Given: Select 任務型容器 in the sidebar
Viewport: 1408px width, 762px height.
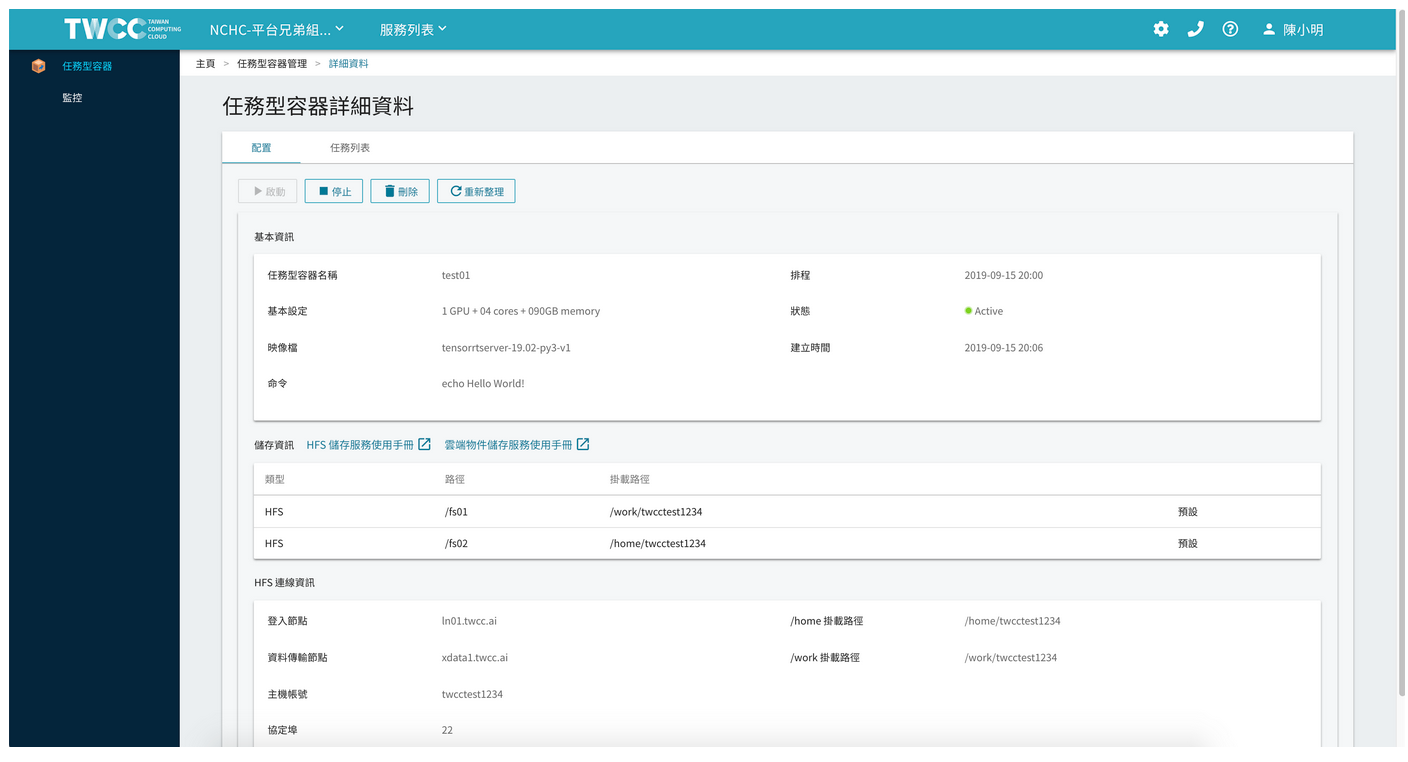Looking at the screenshot, I should (87, 66).
